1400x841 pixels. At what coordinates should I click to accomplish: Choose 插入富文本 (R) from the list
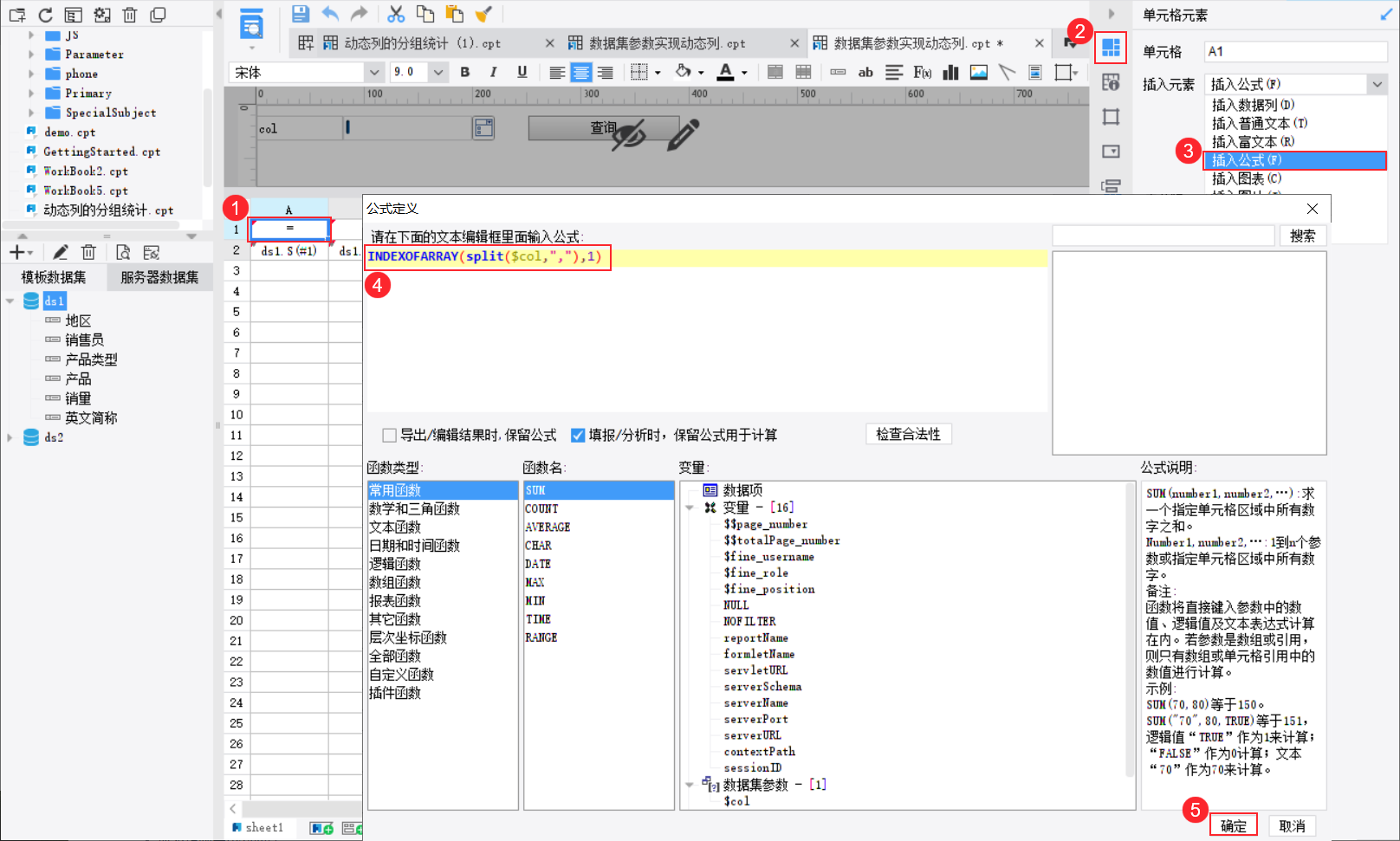pyautogui.click(x=1253, y=142)
